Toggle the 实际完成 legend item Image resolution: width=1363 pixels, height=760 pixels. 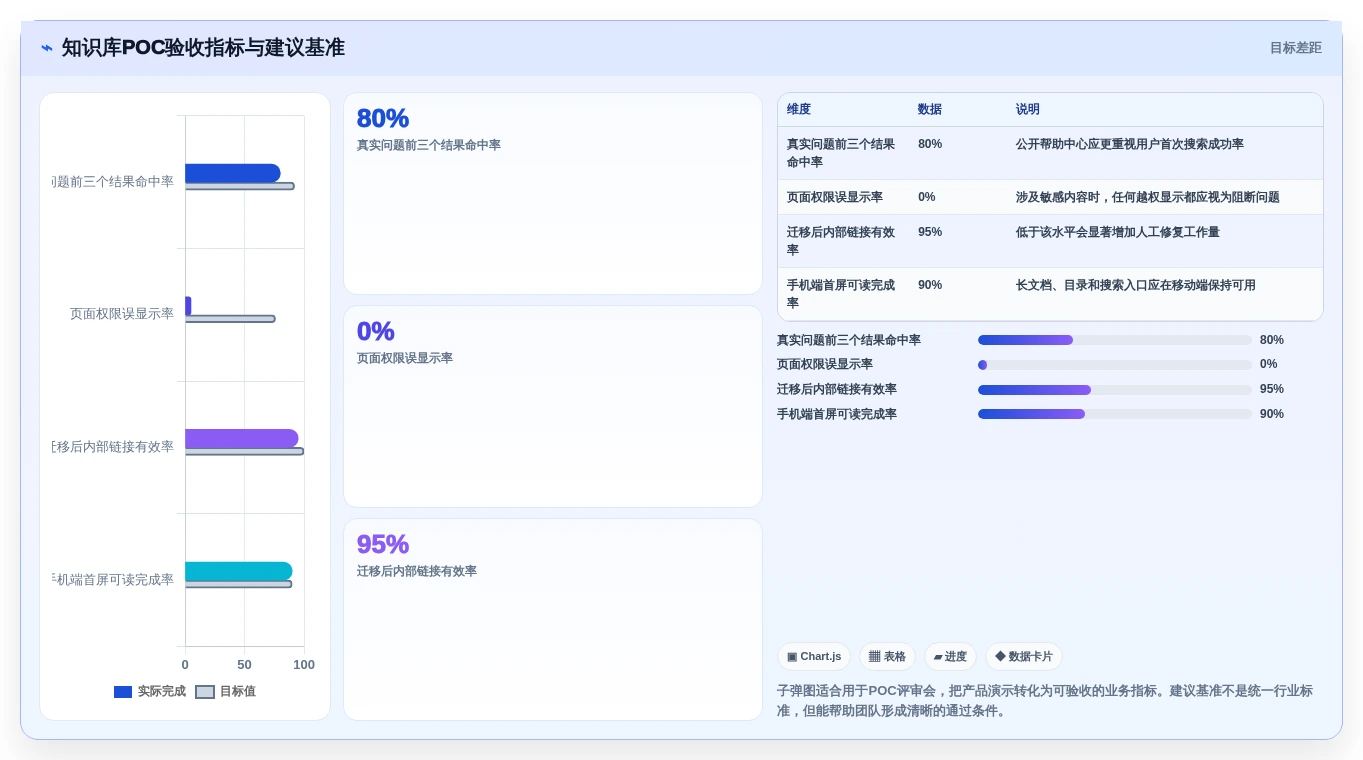tap(150, 691)
